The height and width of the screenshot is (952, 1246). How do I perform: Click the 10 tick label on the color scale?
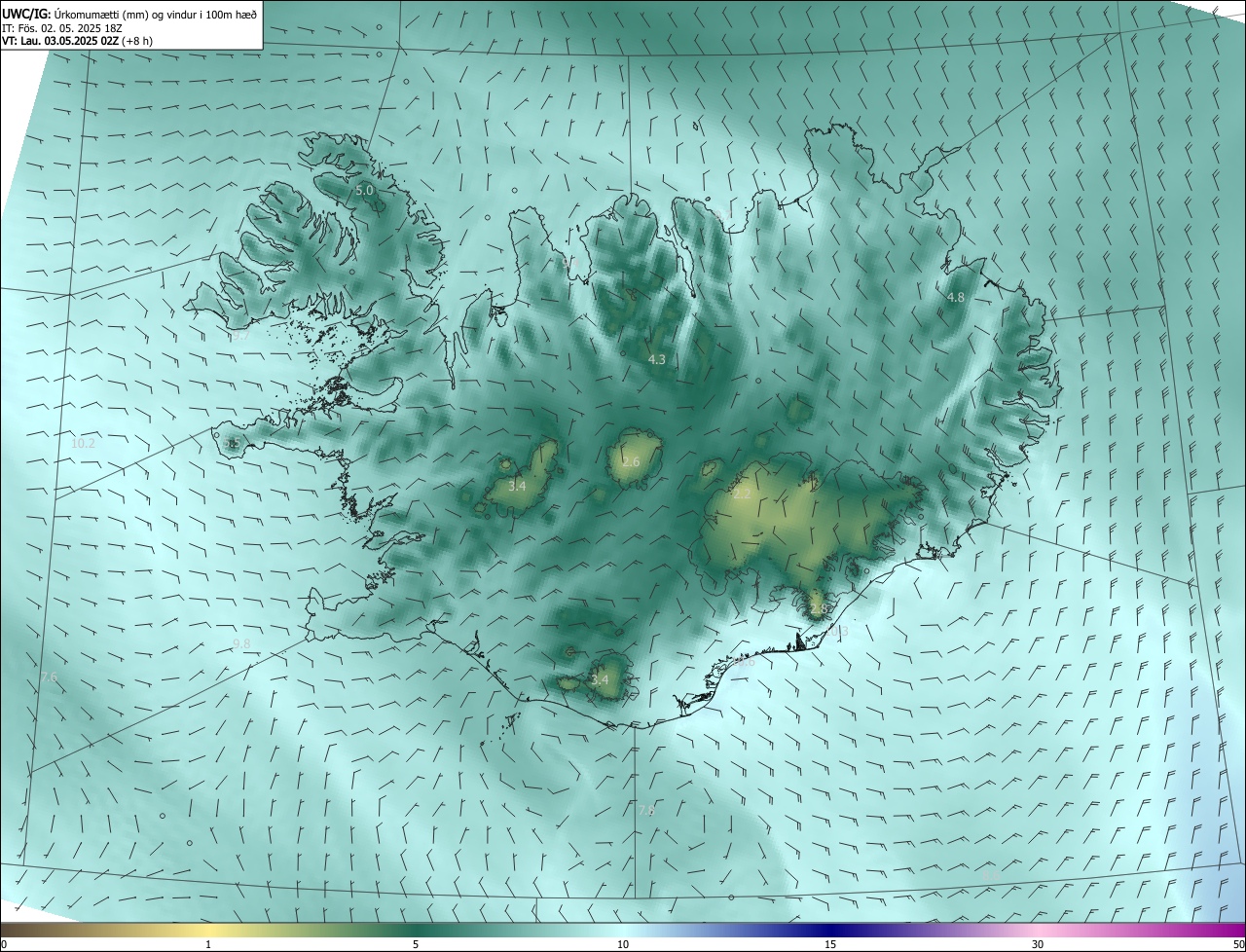(x=623, y=944)
